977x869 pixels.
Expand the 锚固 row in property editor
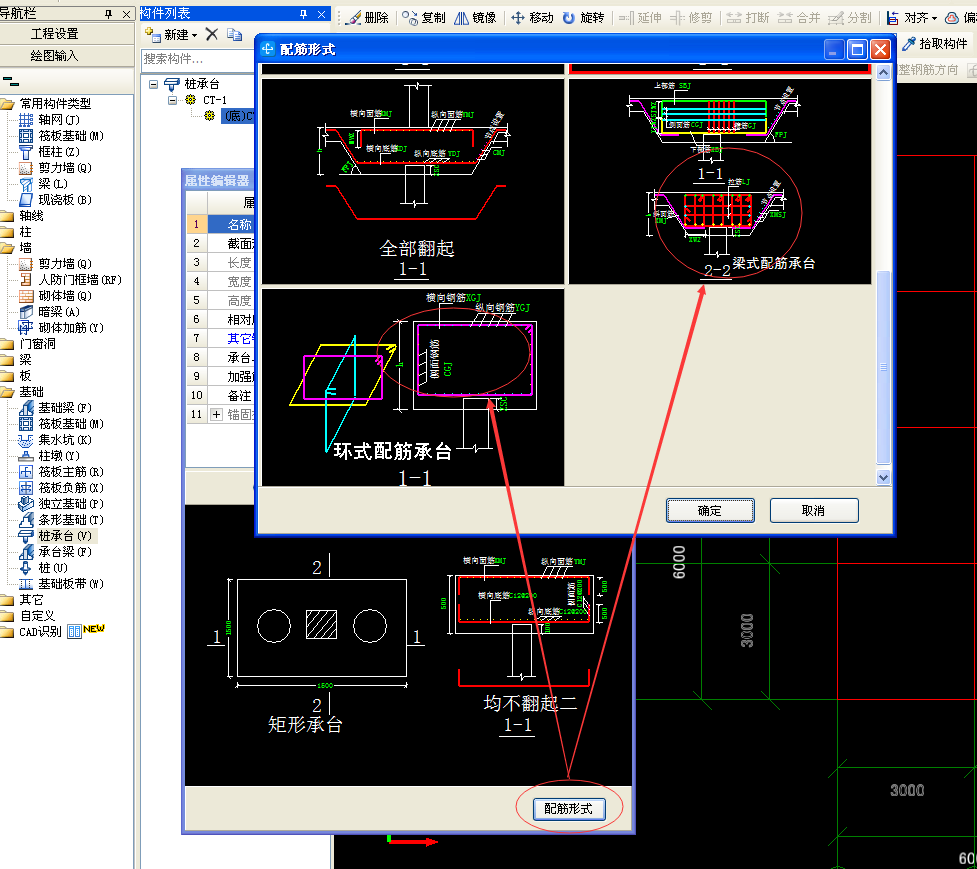click(x=216, y=414)
